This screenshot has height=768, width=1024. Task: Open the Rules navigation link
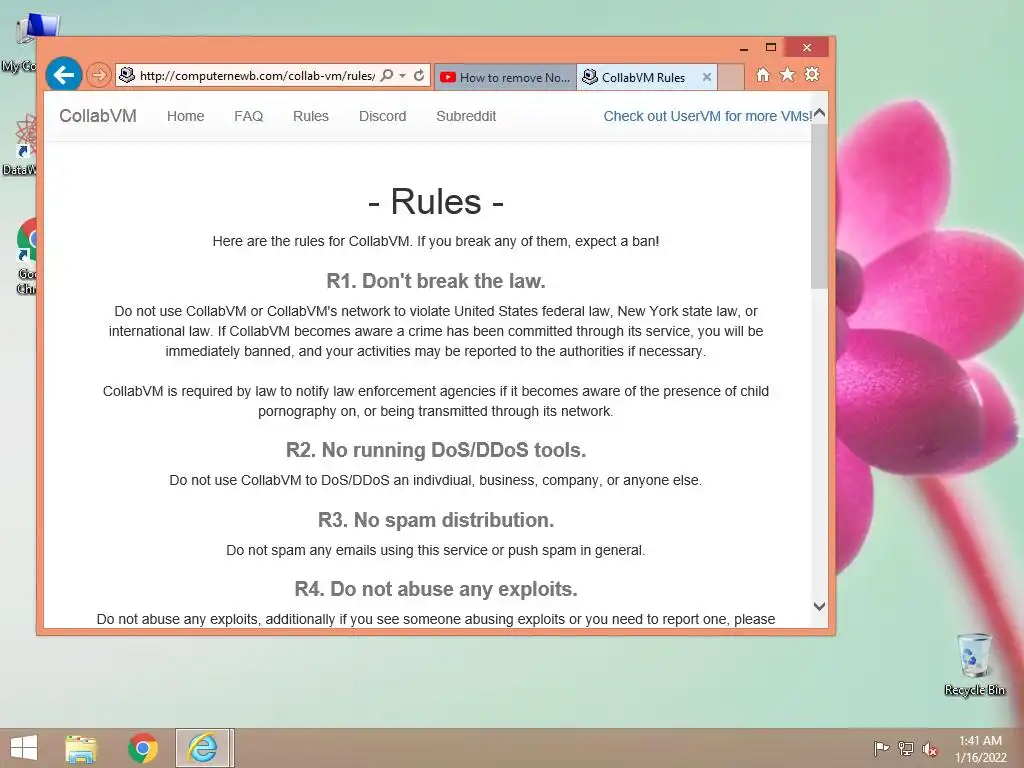[311, 116]
